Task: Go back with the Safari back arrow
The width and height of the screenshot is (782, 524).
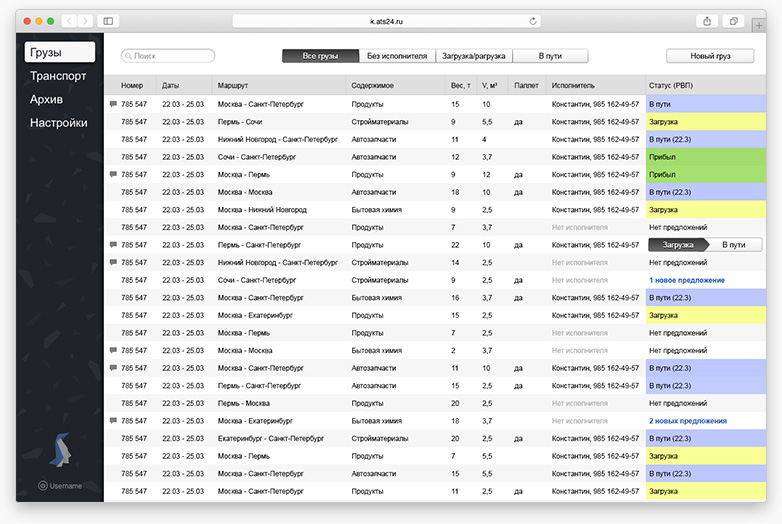Action: tap(69, 21)
